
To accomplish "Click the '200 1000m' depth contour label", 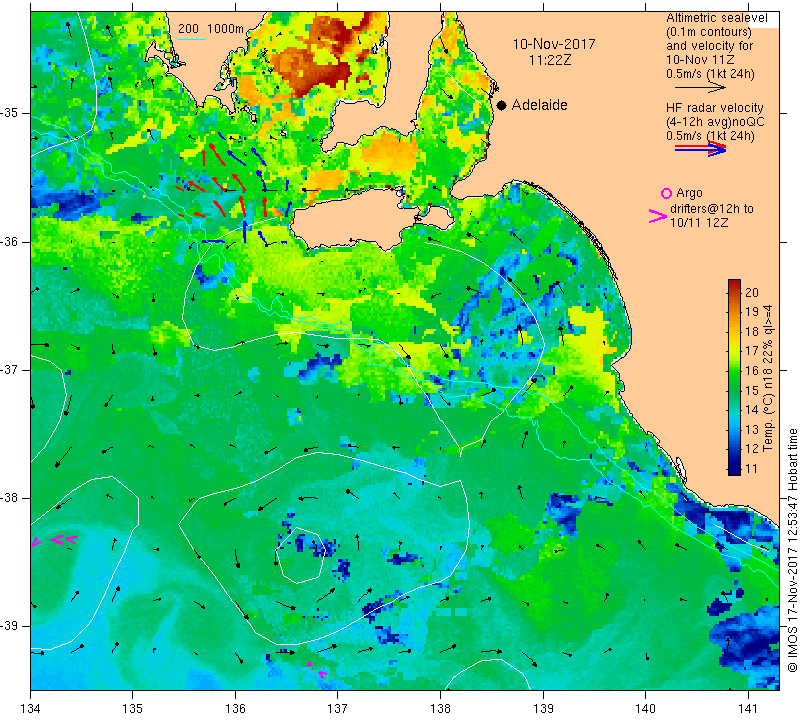I will (x=211, y=29).
